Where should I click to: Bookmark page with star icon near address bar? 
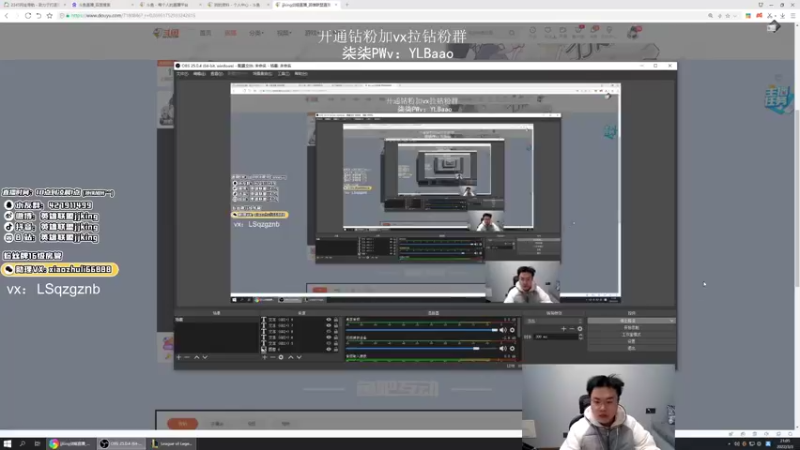point(49,16)
